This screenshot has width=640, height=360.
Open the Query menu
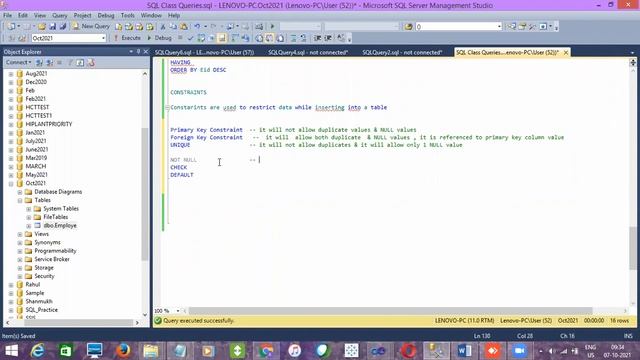point(60,15)
